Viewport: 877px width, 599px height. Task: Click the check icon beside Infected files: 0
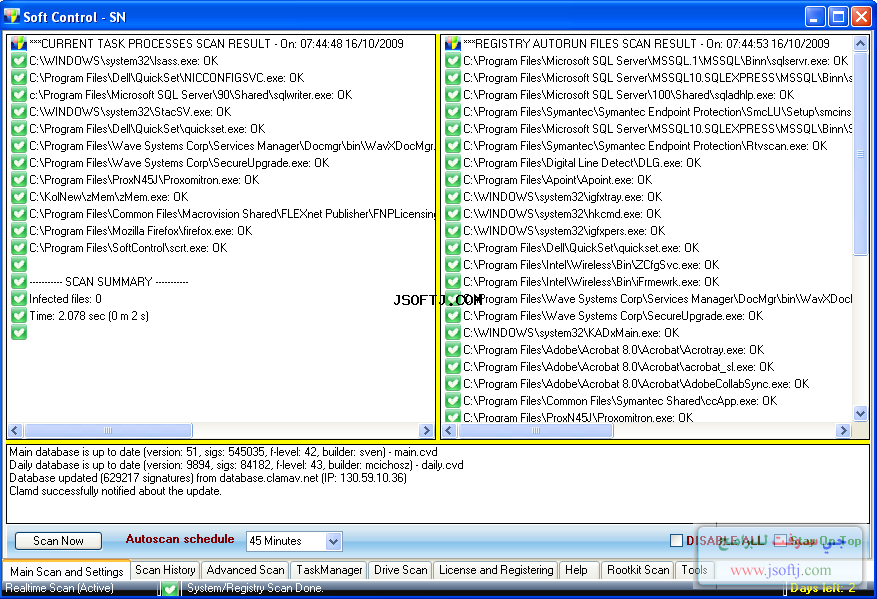pyautogui.click(x=18, y=299)
